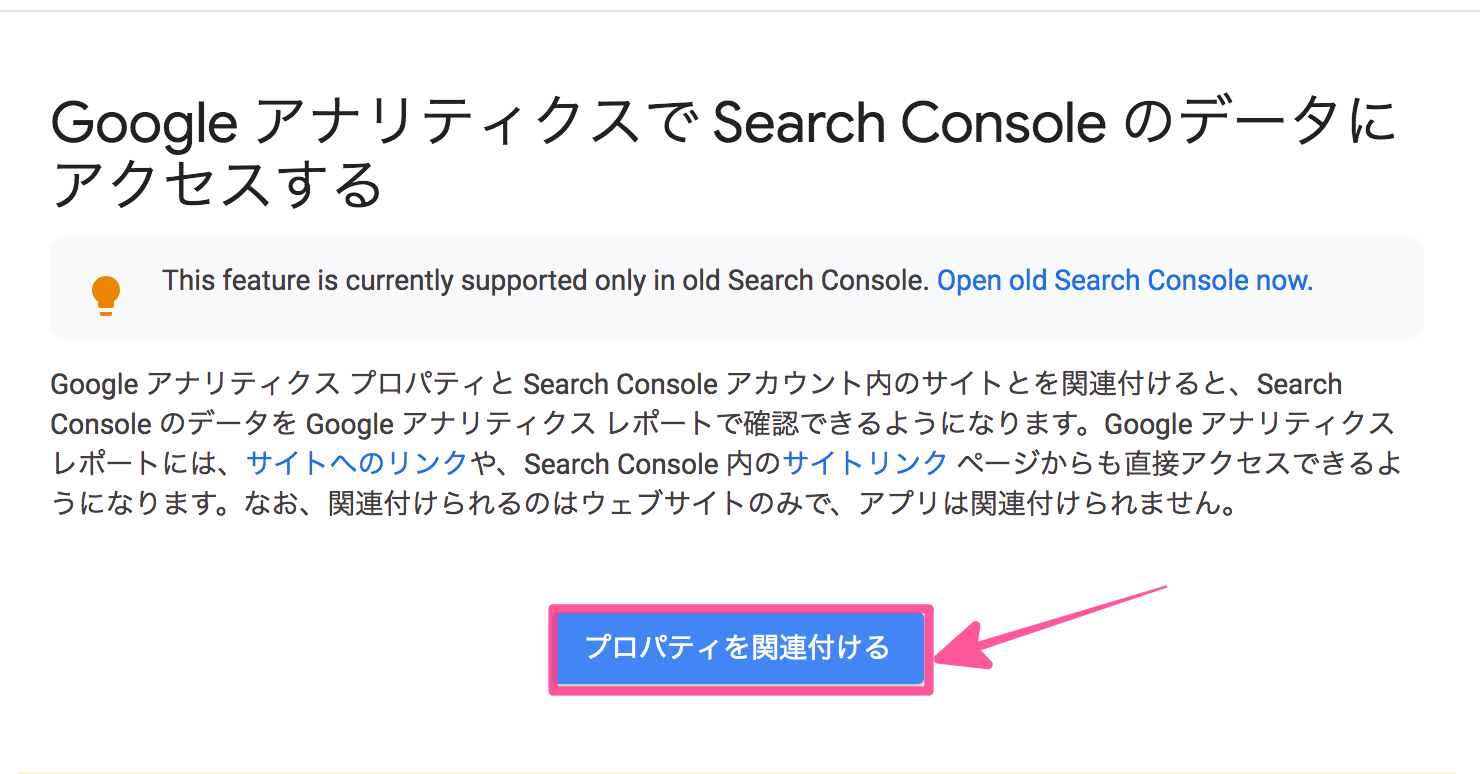The image size is (1480, 774).
Task: Open the サイトリンク hyperlink in paragraph
Action: coord(865,463)
